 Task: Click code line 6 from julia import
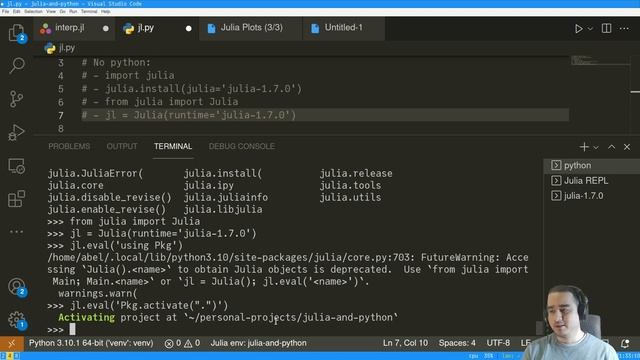click(160, 102)
